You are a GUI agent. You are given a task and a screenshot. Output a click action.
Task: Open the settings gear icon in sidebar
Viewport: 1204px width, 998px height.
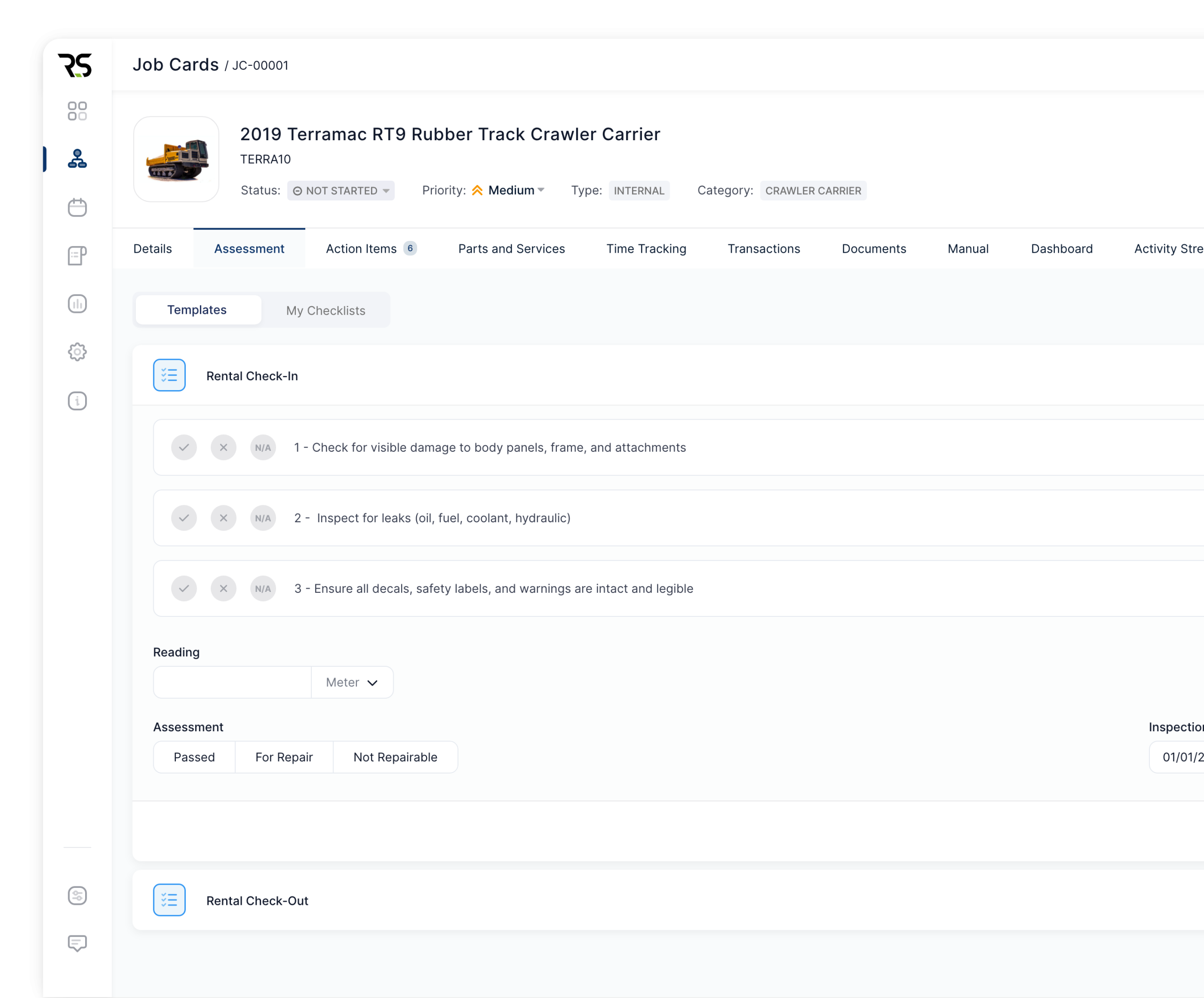point(78,351)
